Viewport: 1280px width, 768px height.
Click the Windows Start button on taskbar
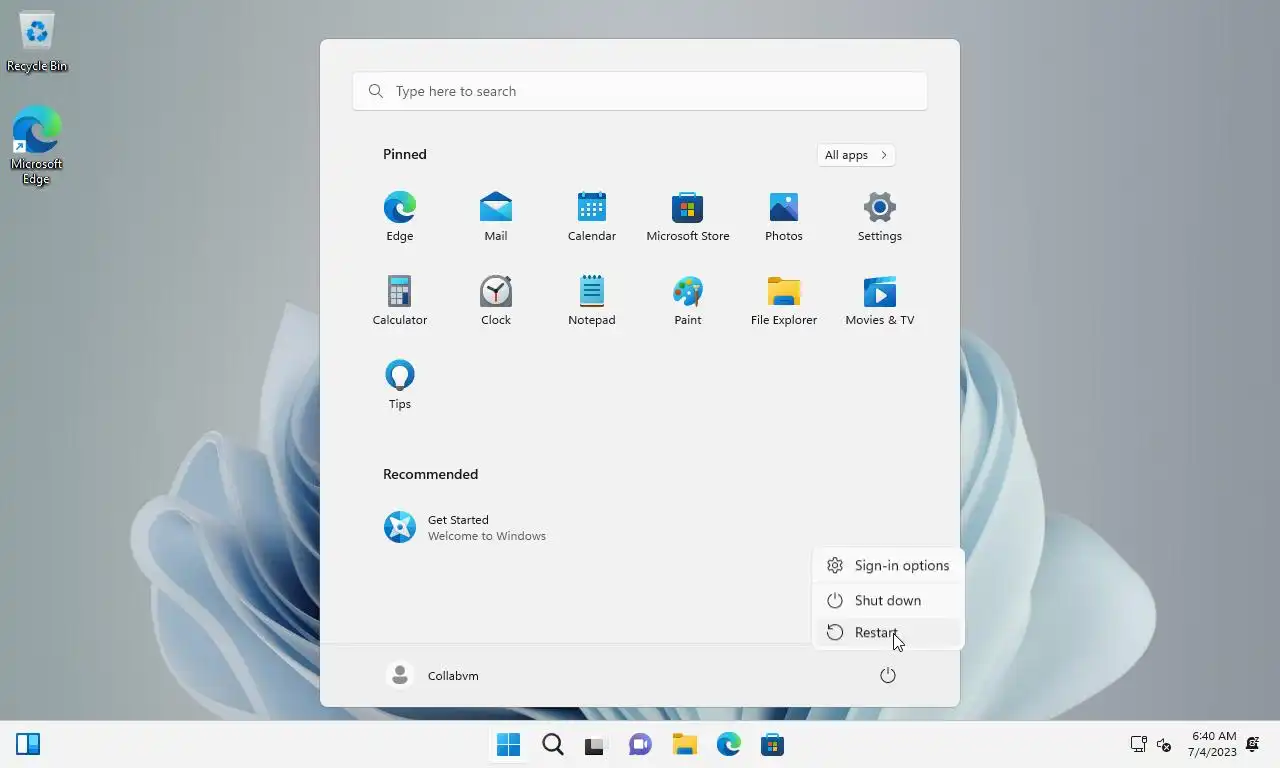(x=509, y=745)
